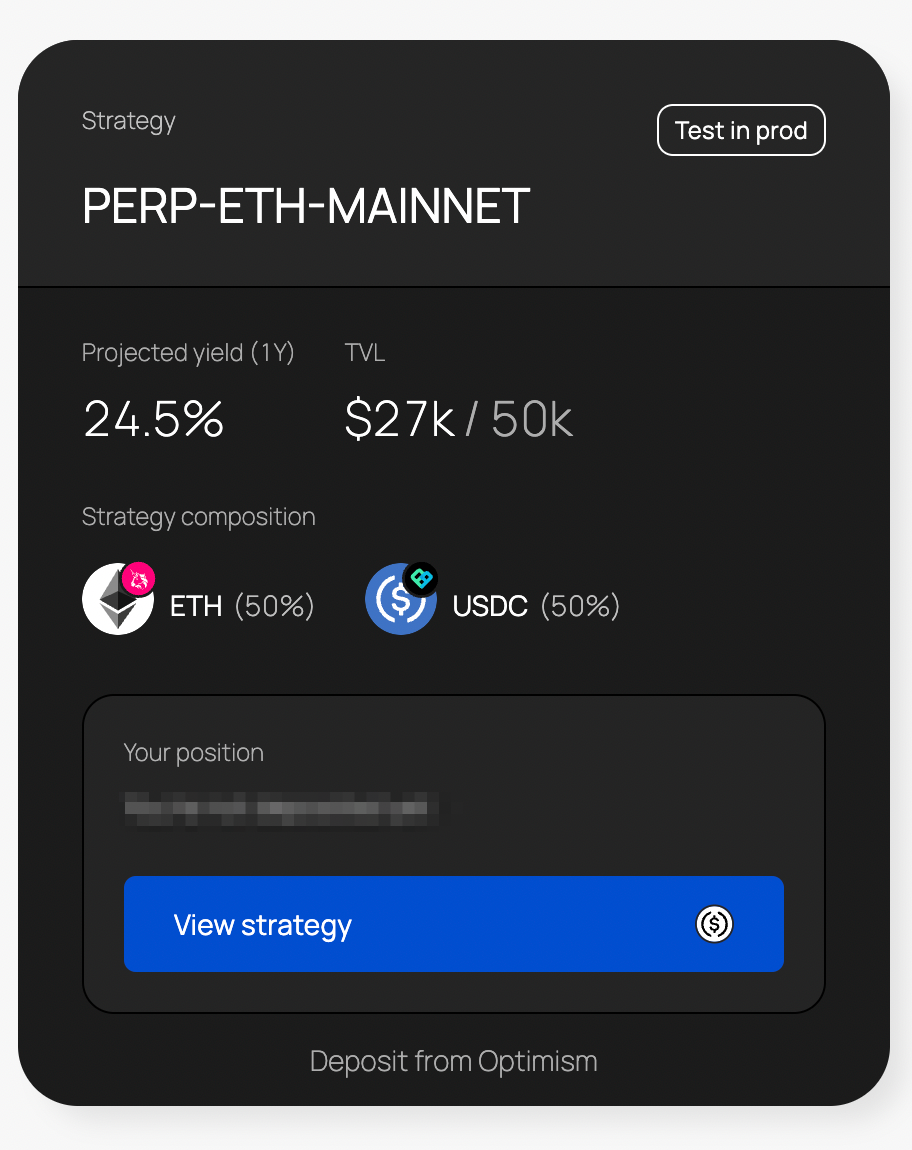Click the 24.5% projected yield value
The height and width of the screenshot is (1150, 912).
click(154, 419)
